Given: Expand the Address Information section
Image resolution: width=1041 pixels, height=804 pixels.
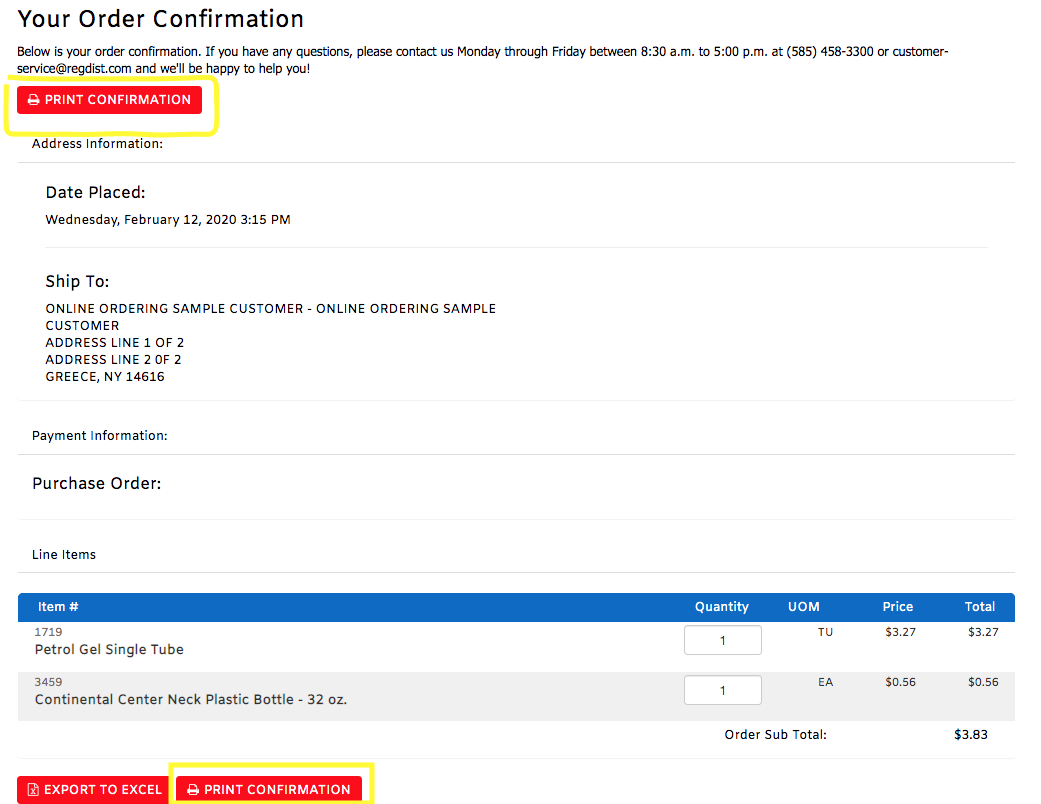Looking at the screenshot, I should (97, 143).
